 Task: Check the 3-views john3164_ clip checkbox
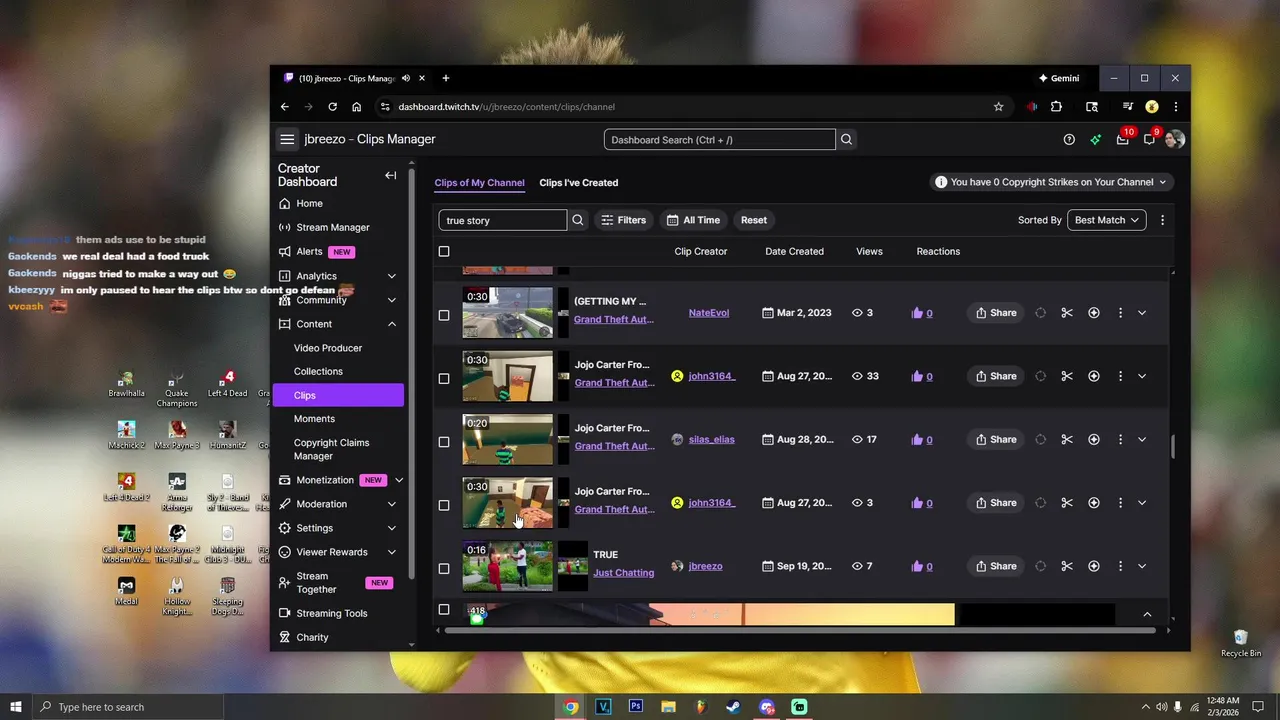(x=444, y=505)
